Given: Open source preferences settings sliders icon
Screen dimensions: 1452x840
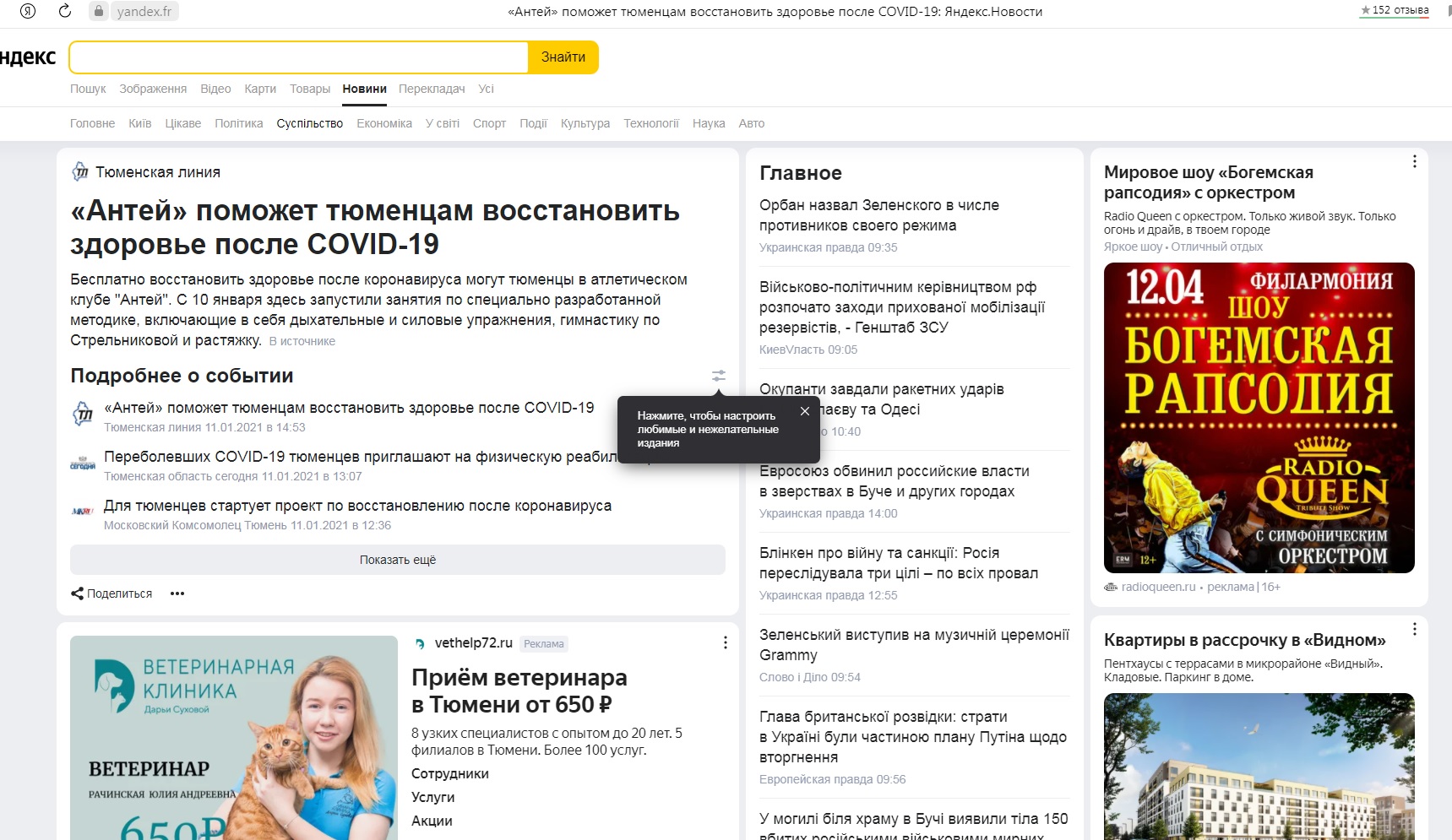Looking at the screenshot, I should pos(718,376).
